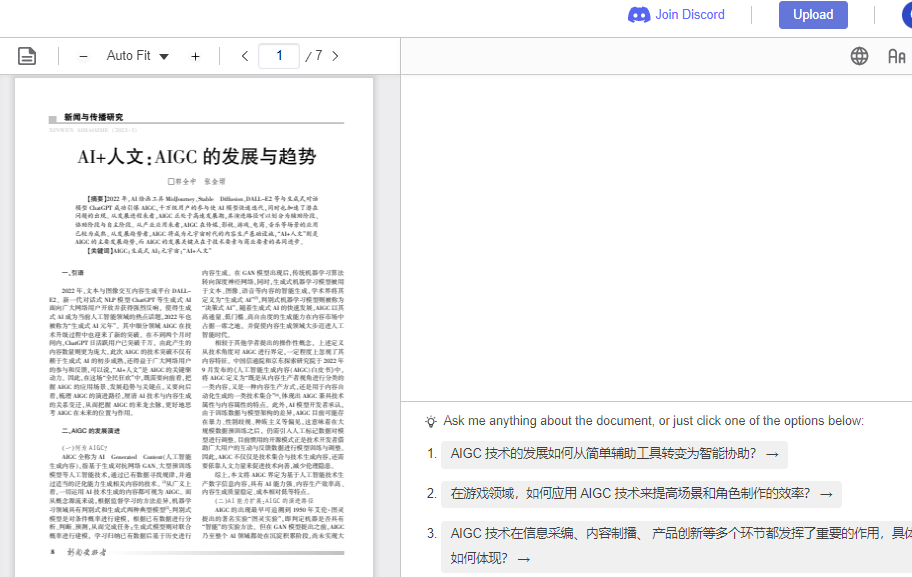
Task: Zoom out using the minus icon
Action: [84, 55]
